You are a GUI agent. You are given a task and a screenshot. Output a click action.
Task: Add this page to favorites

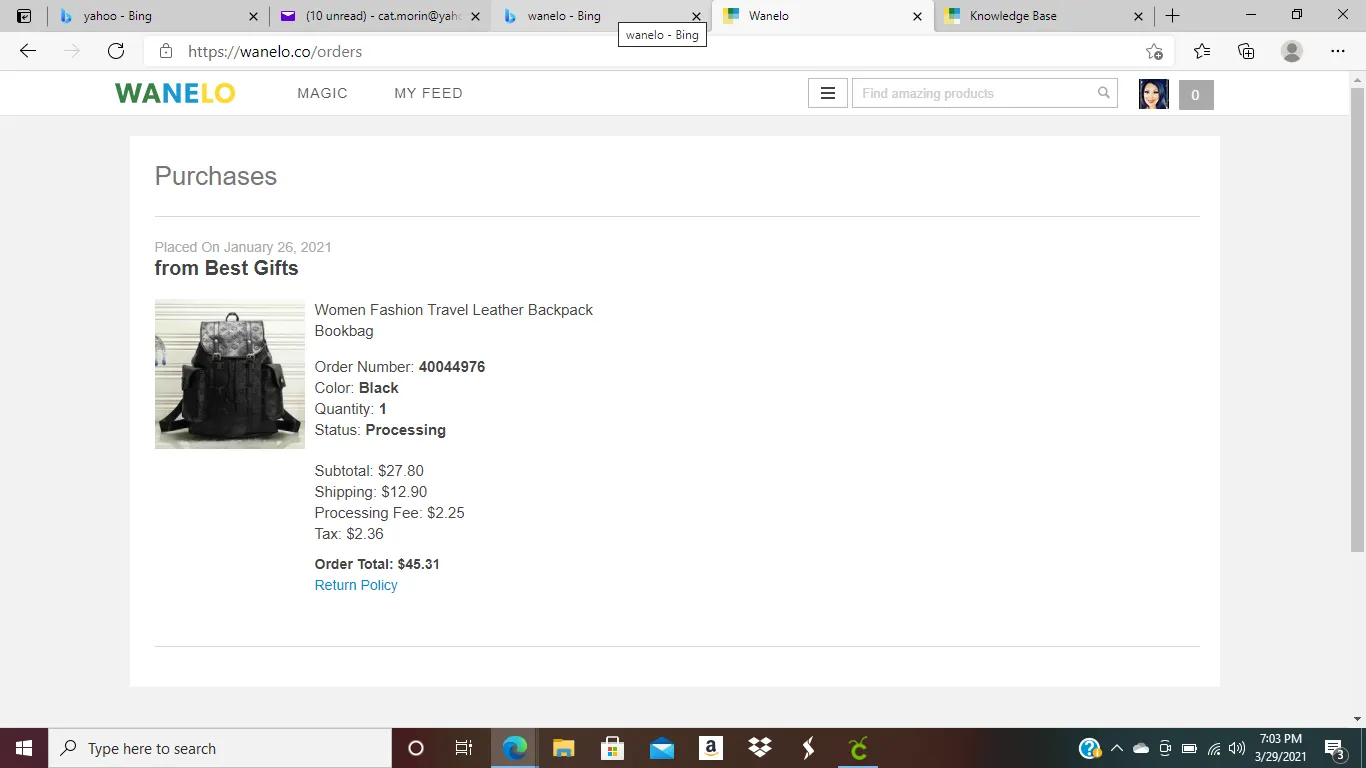1154,51
